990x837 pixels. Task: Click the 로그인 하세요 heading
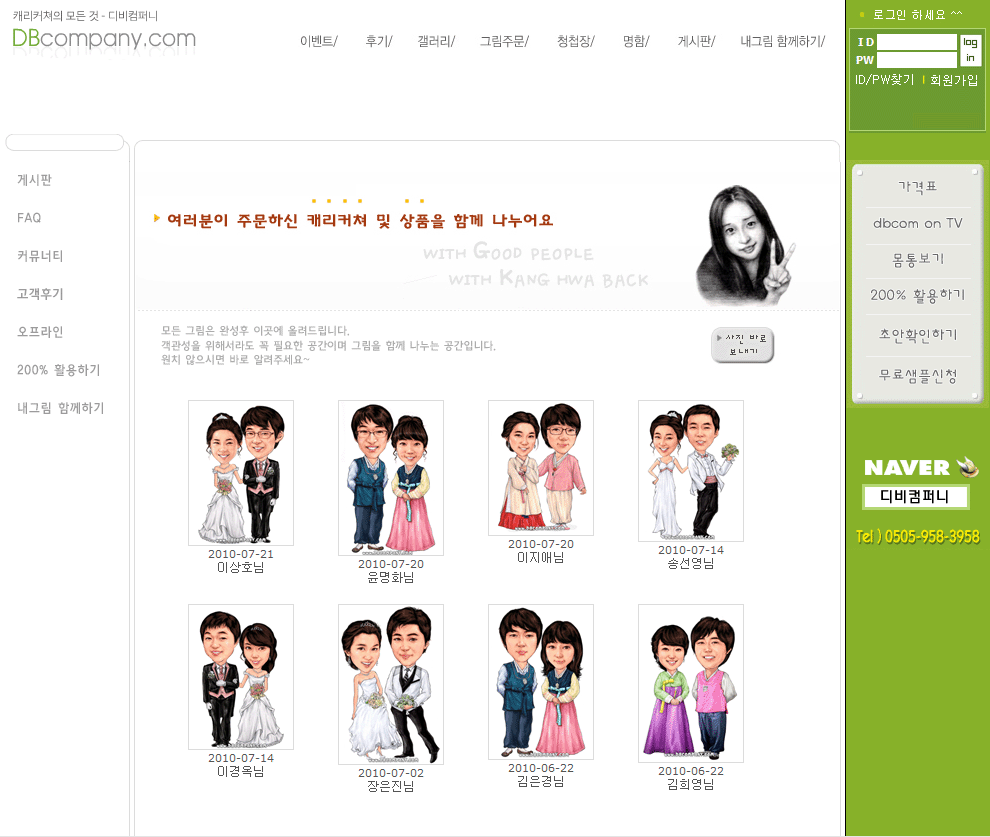(x=917, y=15)
